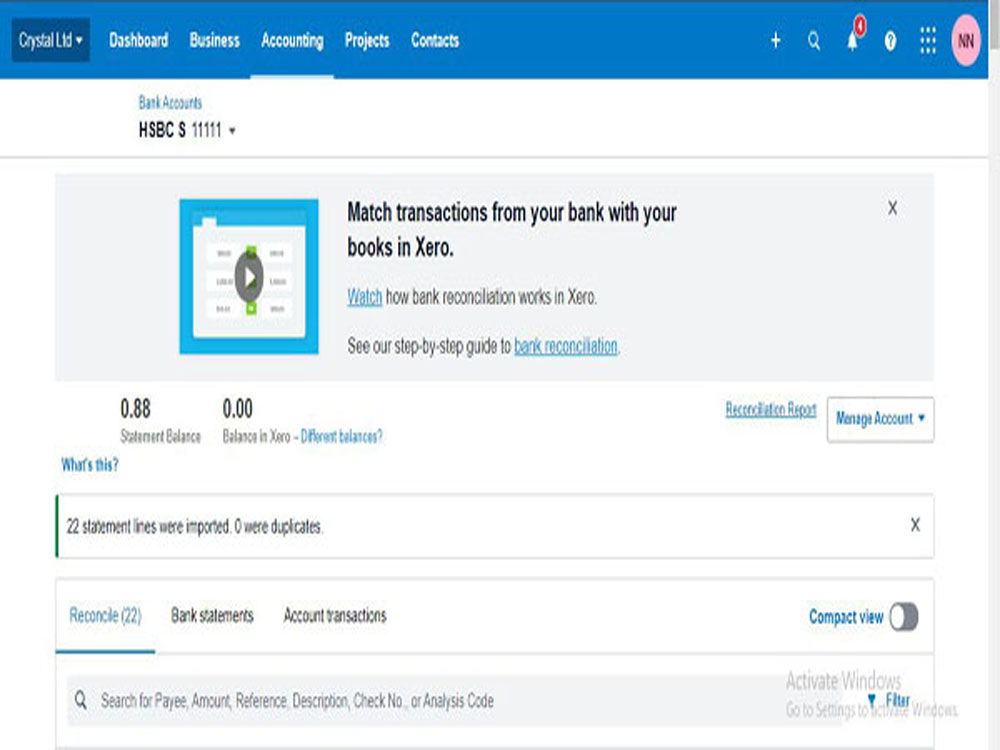Open the Accounting menu

tap(292, 40)
